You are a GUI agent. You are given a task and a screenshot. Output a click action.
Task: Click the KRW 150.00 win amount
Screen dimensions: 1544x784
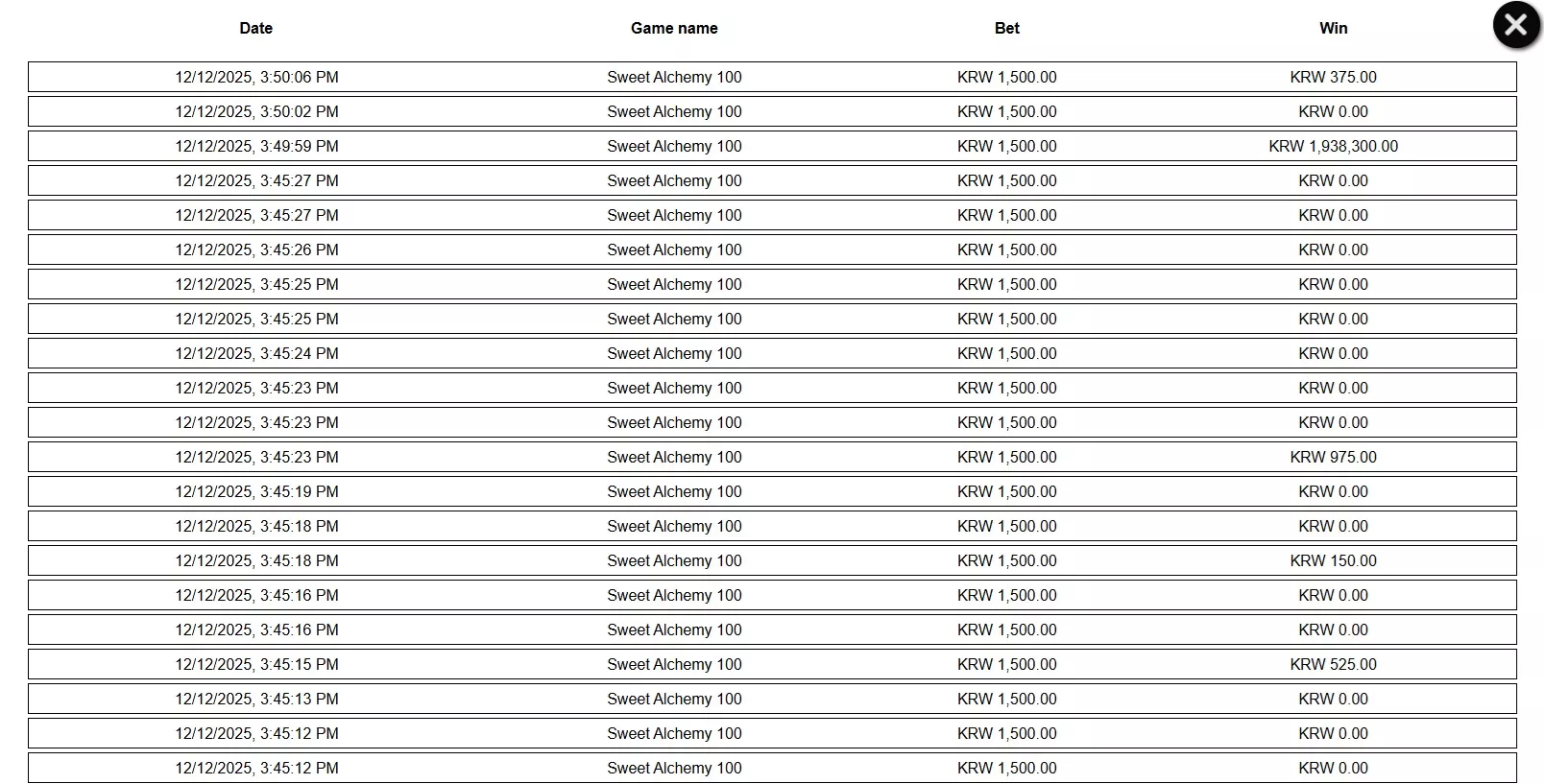(1334, 560)
